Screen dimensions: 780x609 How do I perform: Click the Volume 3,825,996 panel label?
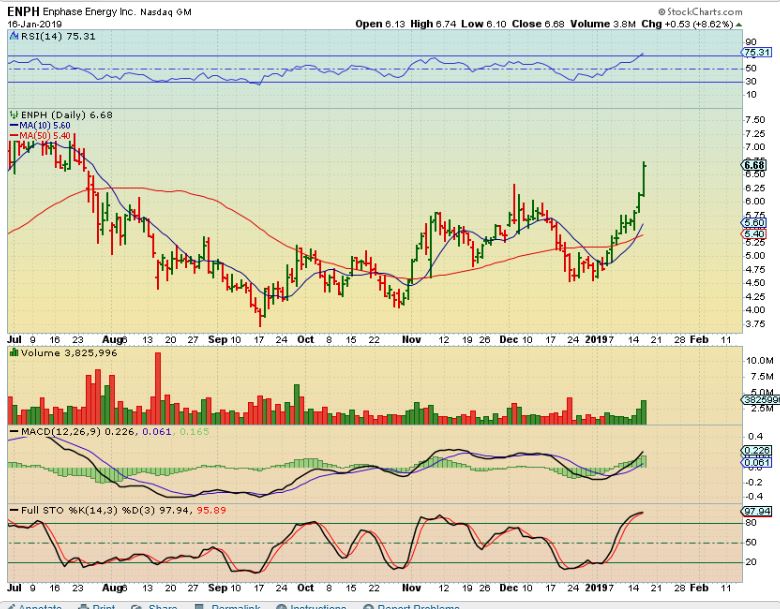(69, 353)
